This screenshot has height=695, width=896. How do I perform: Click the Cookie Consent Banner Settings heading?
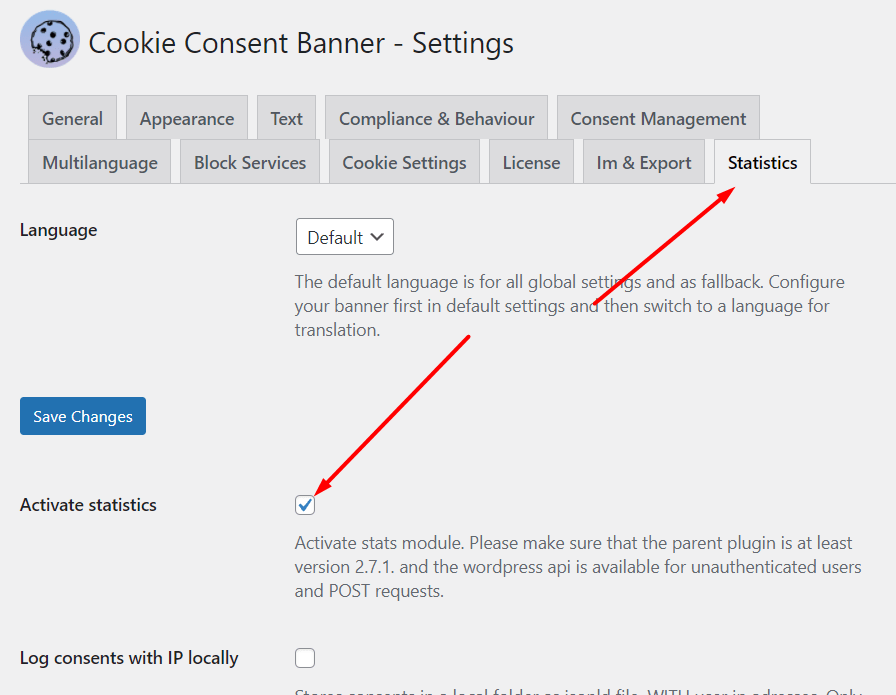coord(301,43)
